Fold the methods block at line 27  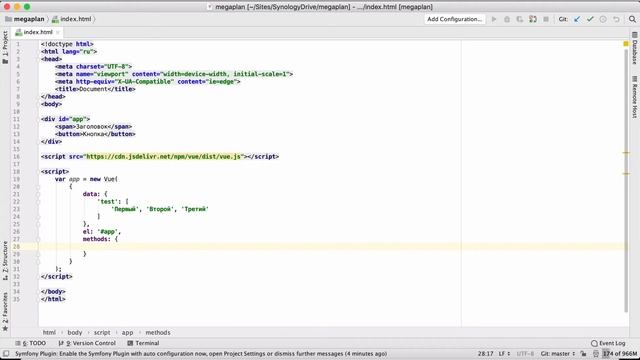coord(38,239)
